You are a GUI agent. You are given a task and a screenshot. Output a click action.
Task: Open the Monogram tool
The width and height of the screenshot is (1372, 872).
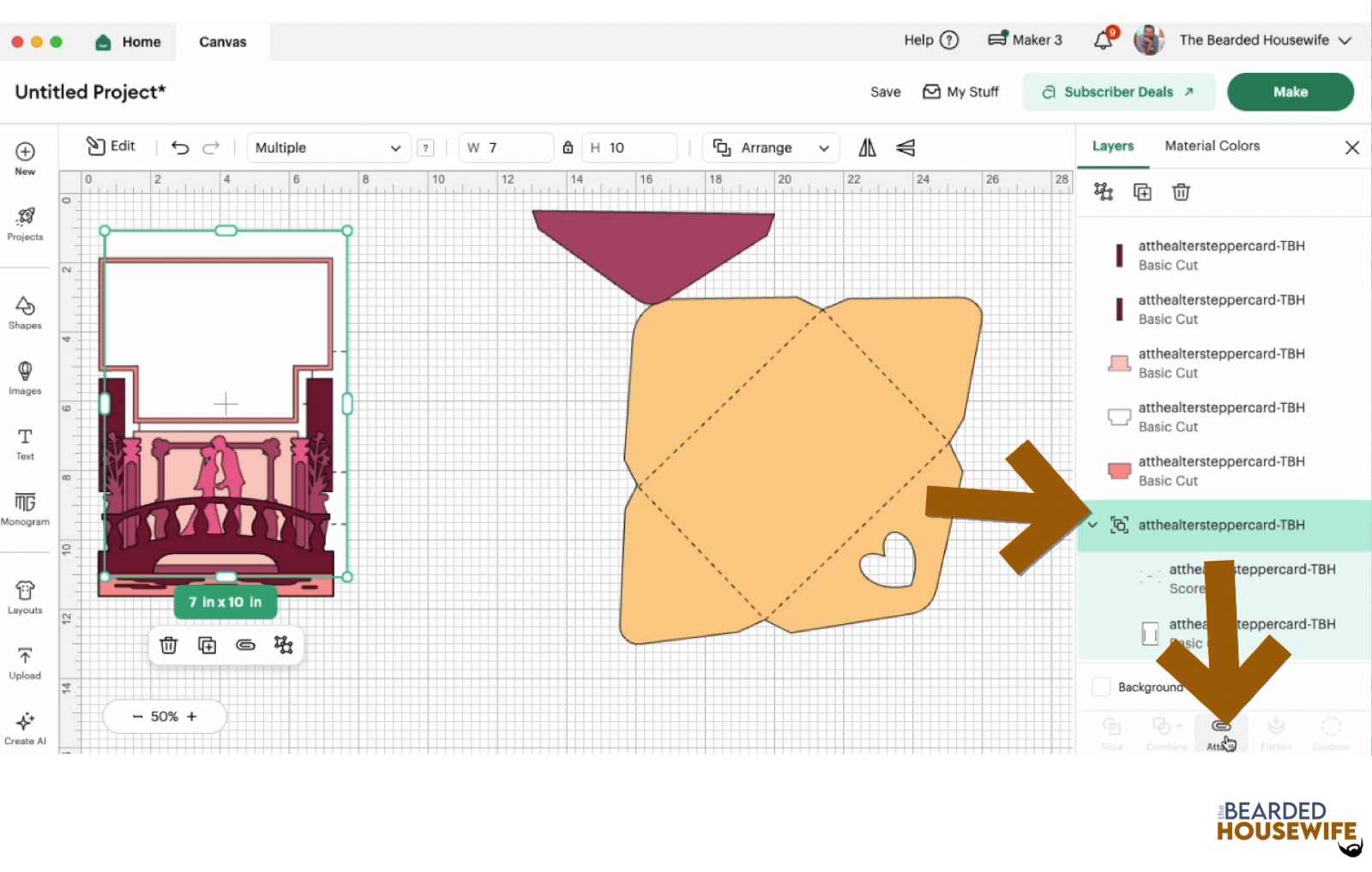(x=25, y=508)
